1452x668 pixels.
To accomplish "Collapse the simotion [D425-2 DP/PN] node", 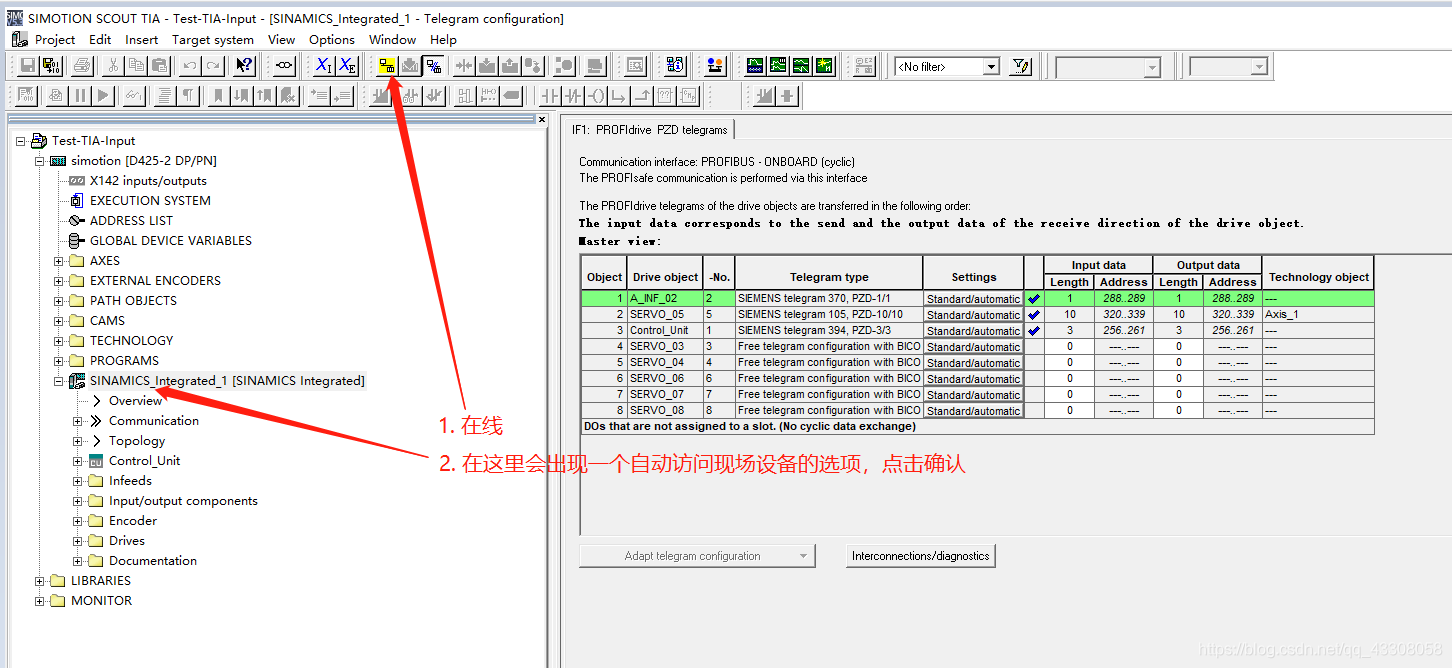I will tap(40, 161).
